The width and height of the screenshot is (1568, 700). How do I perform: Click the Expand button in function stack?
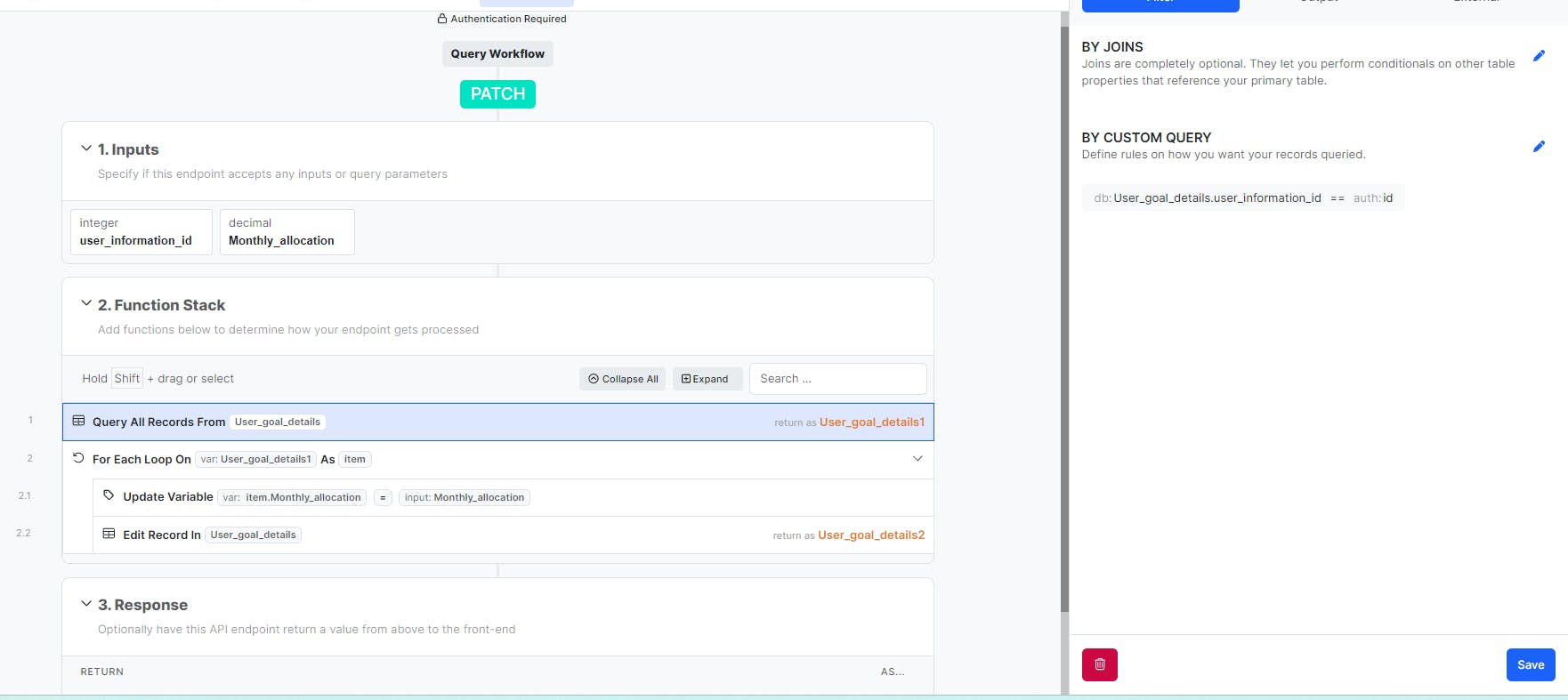click(707, 379)
